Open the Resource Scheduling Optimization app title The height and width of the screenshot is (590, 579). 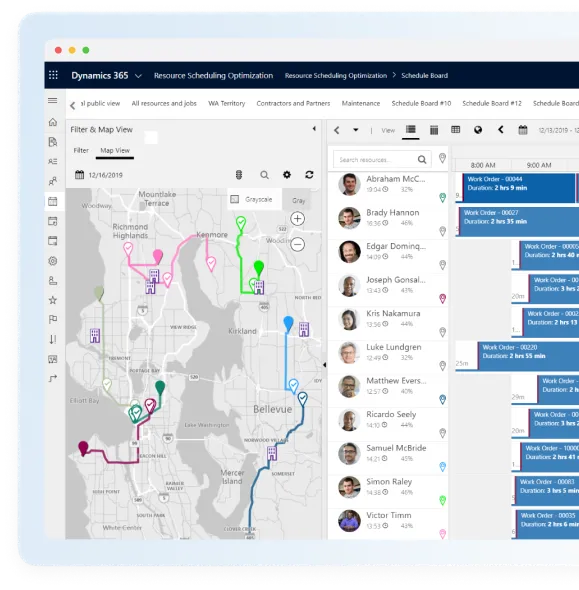[213, 76]
